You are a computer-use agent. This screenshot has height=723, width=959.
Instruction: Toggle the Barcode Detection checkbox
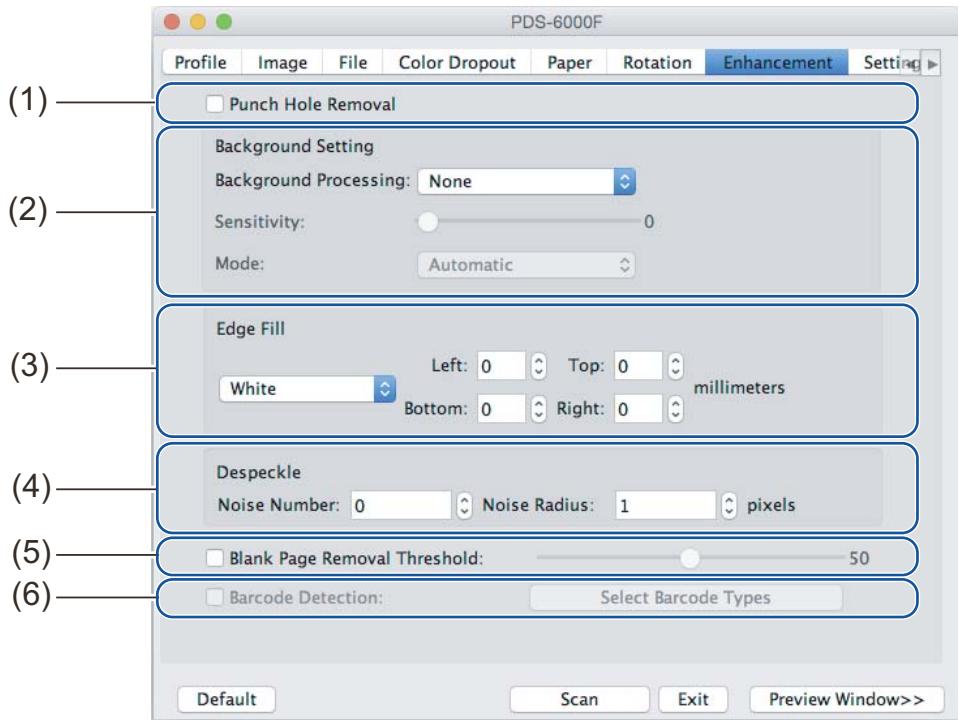[215, 597]
